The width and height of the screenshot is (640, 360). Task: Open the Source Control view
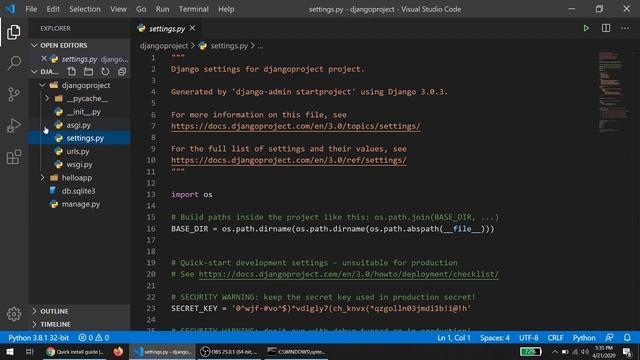point(14,95)
